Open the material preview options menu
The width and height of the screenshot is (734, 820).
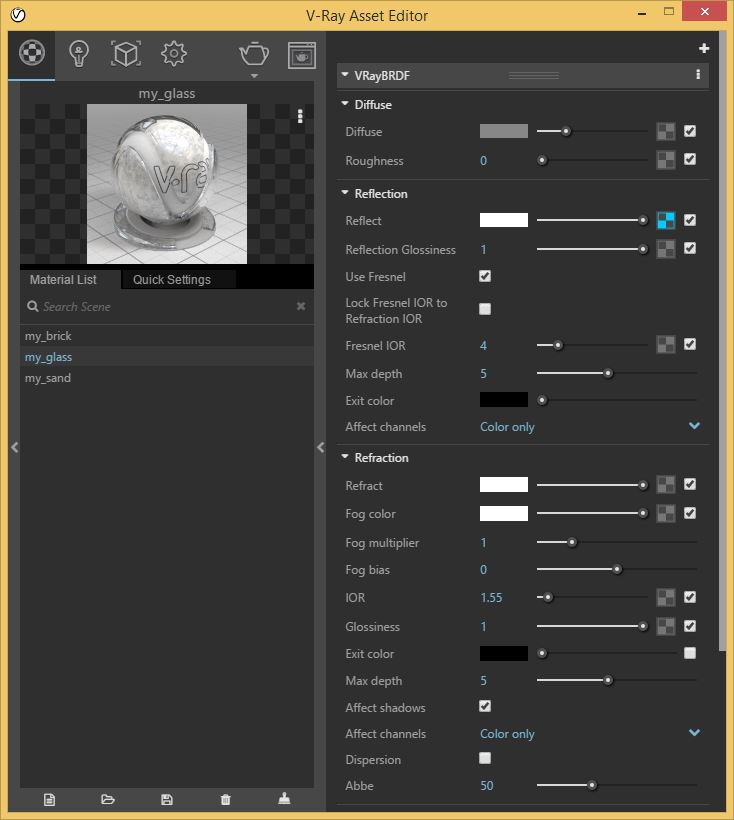(300, 116)
